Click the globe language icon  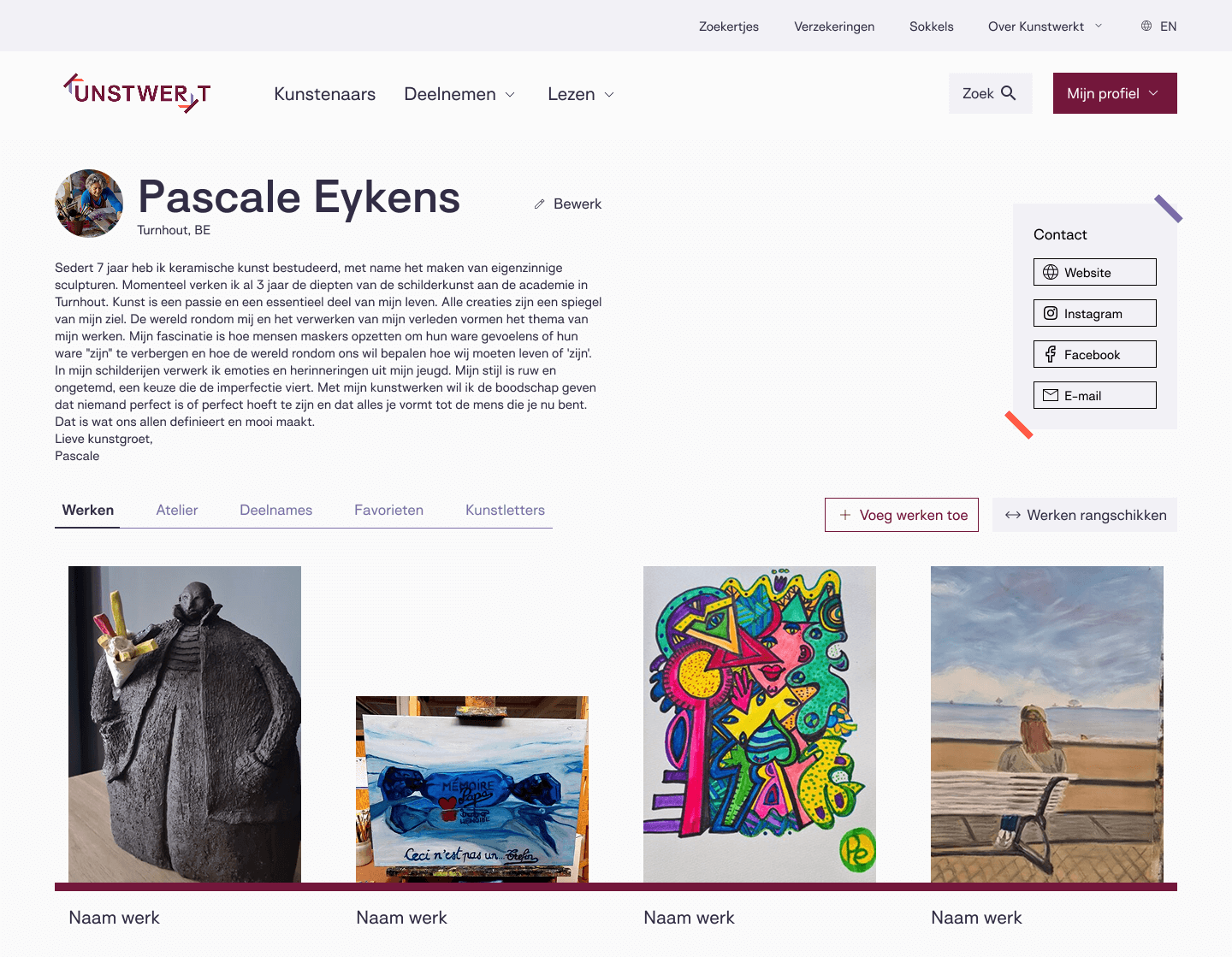click(1146, 26)
